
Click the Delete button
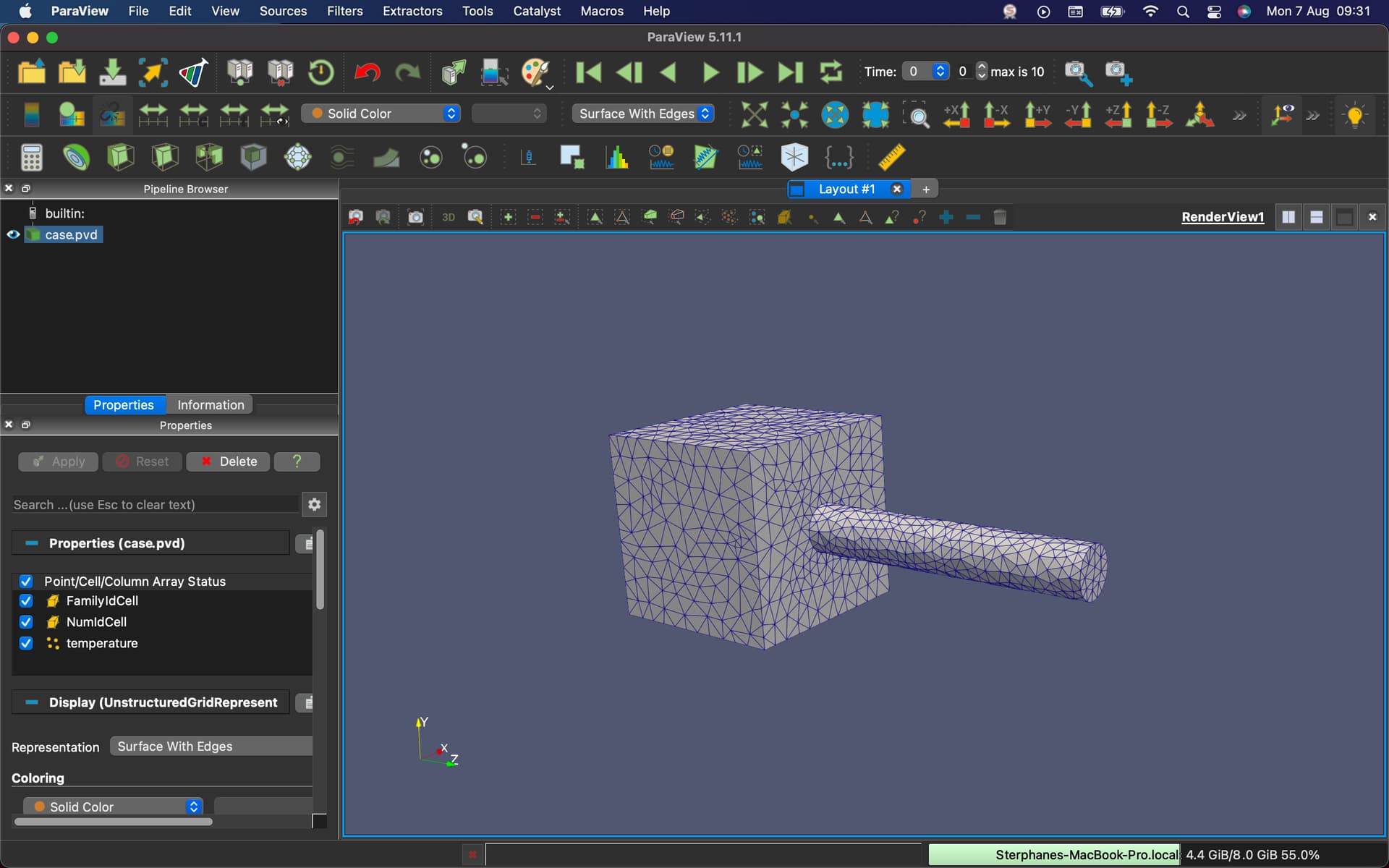[228, 461]
